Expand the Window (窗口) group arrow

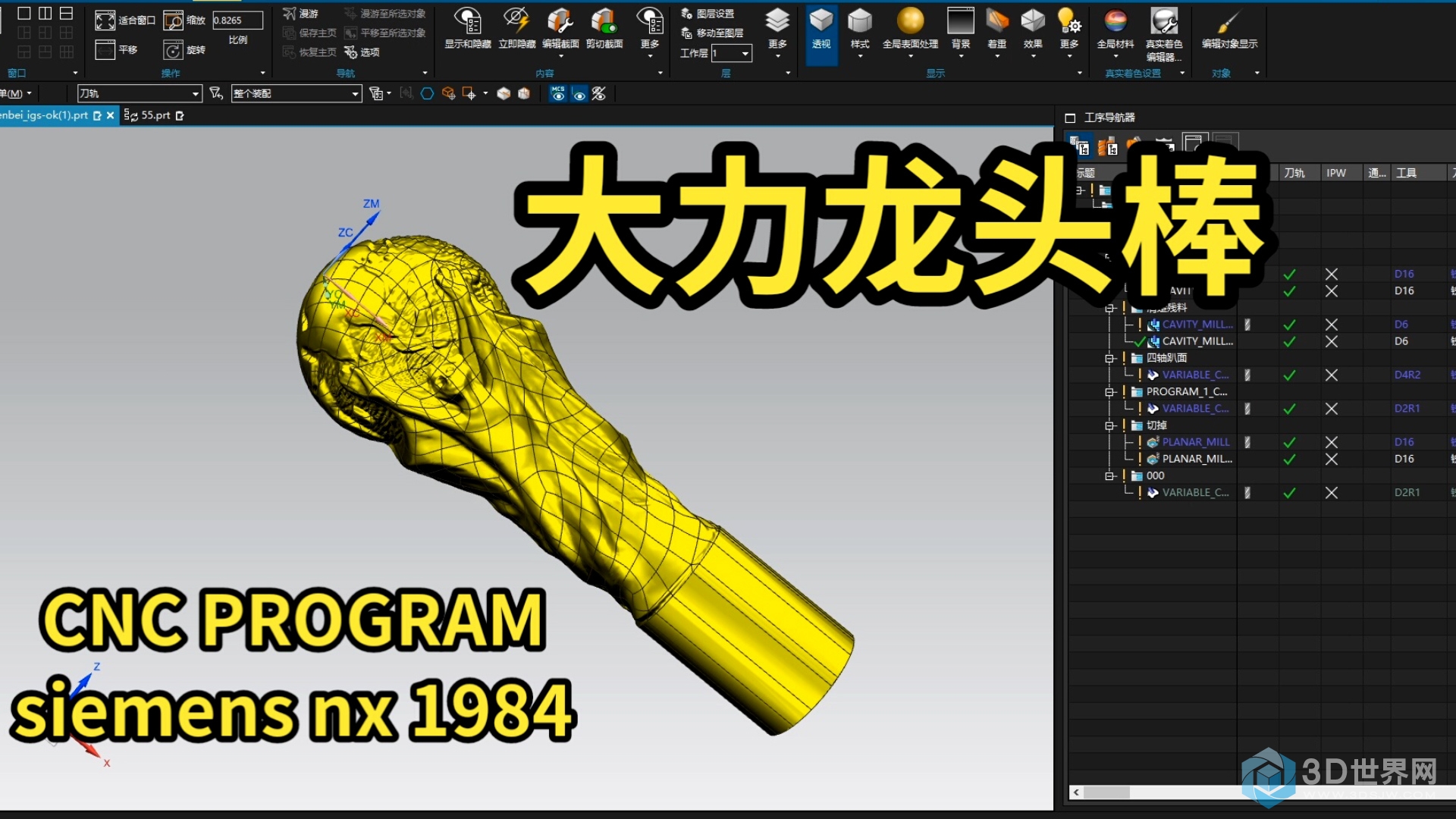pyautogui.click(x=75, y=73)
